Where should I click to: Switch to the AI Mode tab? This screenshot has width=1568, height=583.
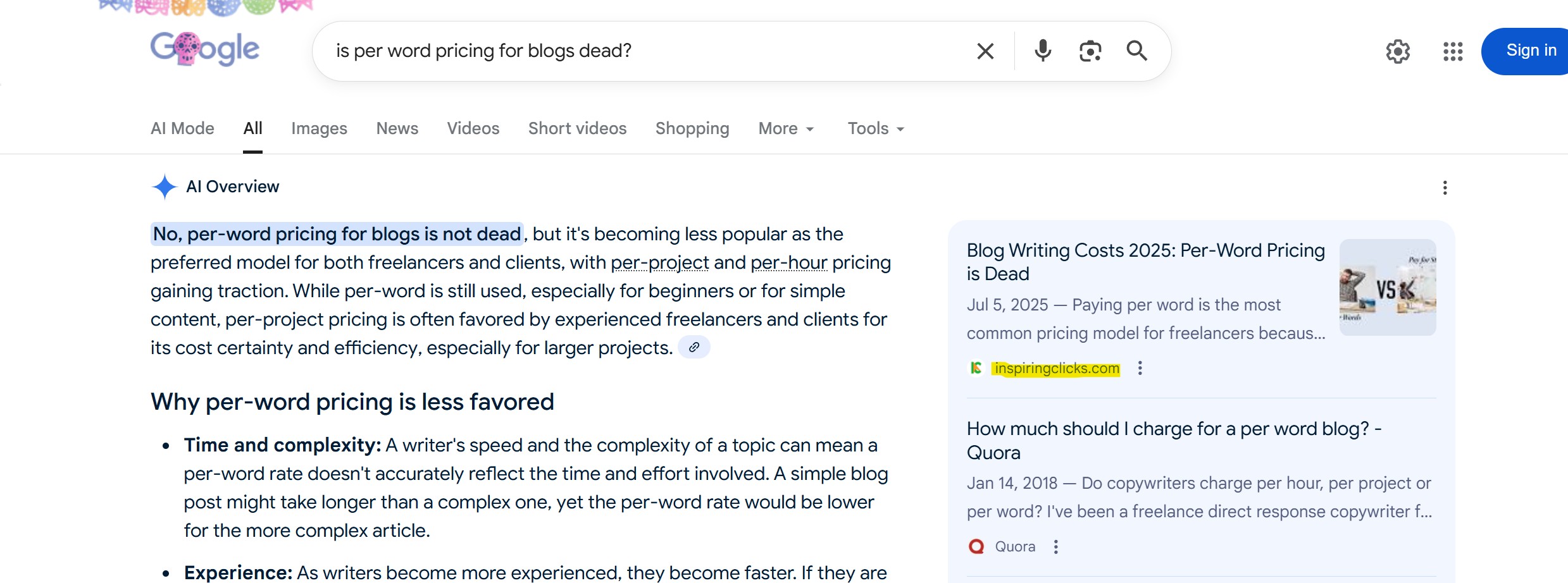coord(182,128)
